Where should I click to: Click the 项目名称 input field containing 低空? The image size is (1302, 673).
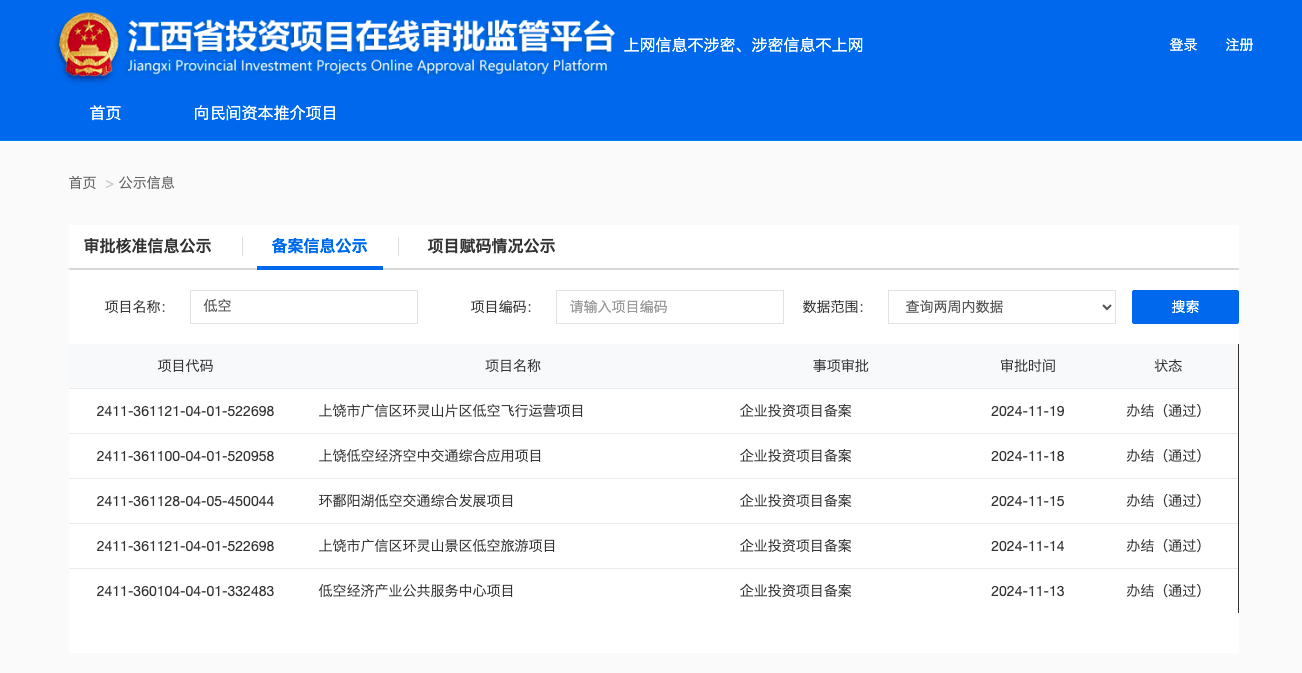(303, 307)
